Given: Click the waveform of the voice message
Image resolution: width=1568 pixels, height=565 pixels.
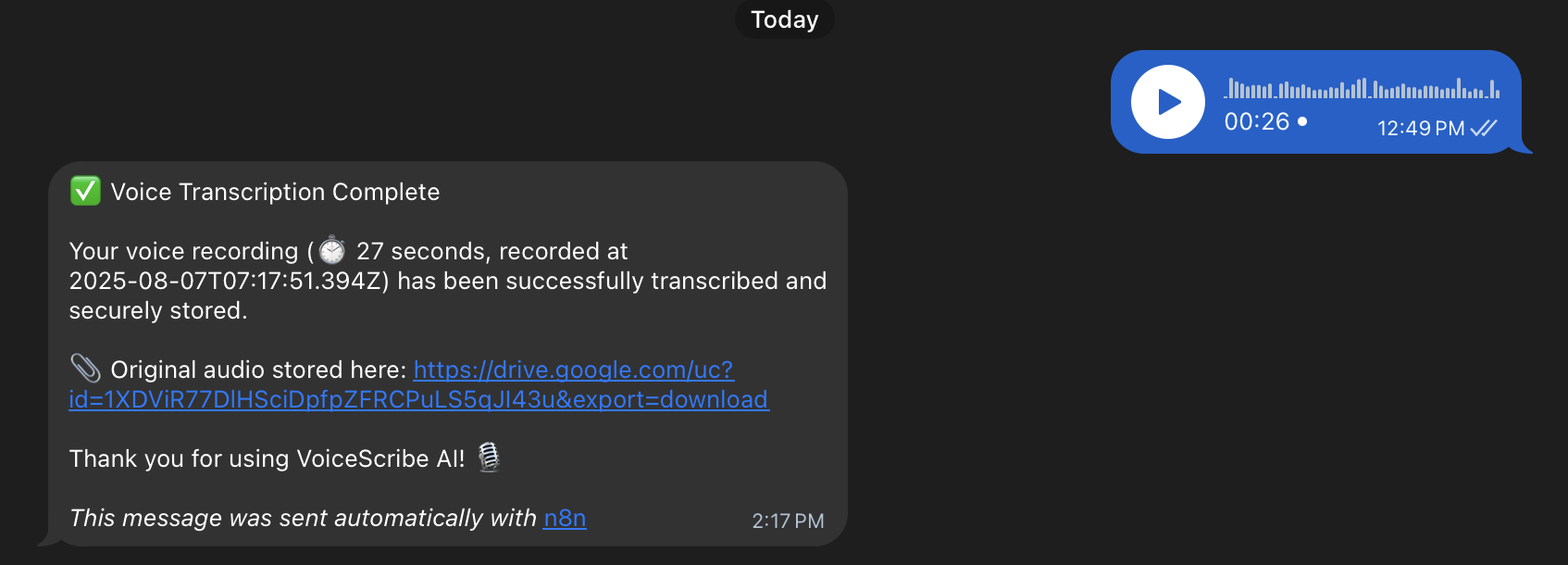Looking at the screenshot, I should tap(1361, 90).
